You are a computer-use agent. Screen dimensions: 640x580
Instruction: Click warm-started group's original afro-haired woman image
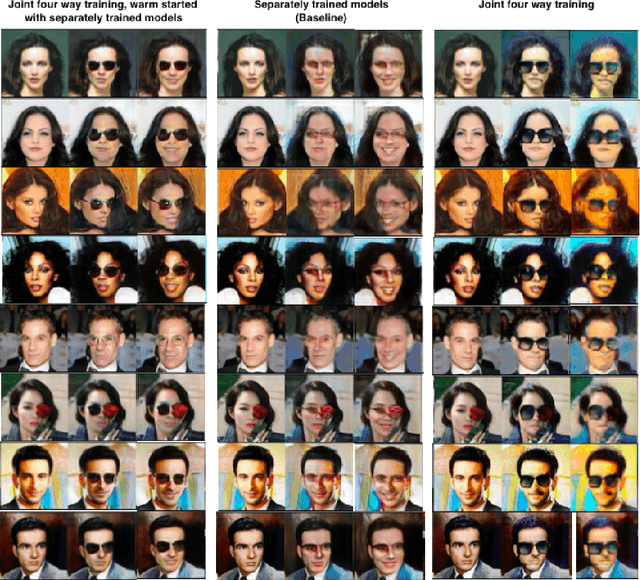36,269
